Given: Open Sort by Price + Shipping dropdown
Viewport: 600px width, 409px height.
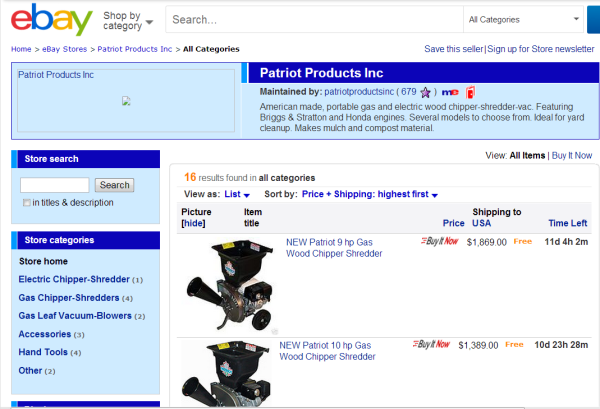Looking at the screenshot, I should pos(370,194).
